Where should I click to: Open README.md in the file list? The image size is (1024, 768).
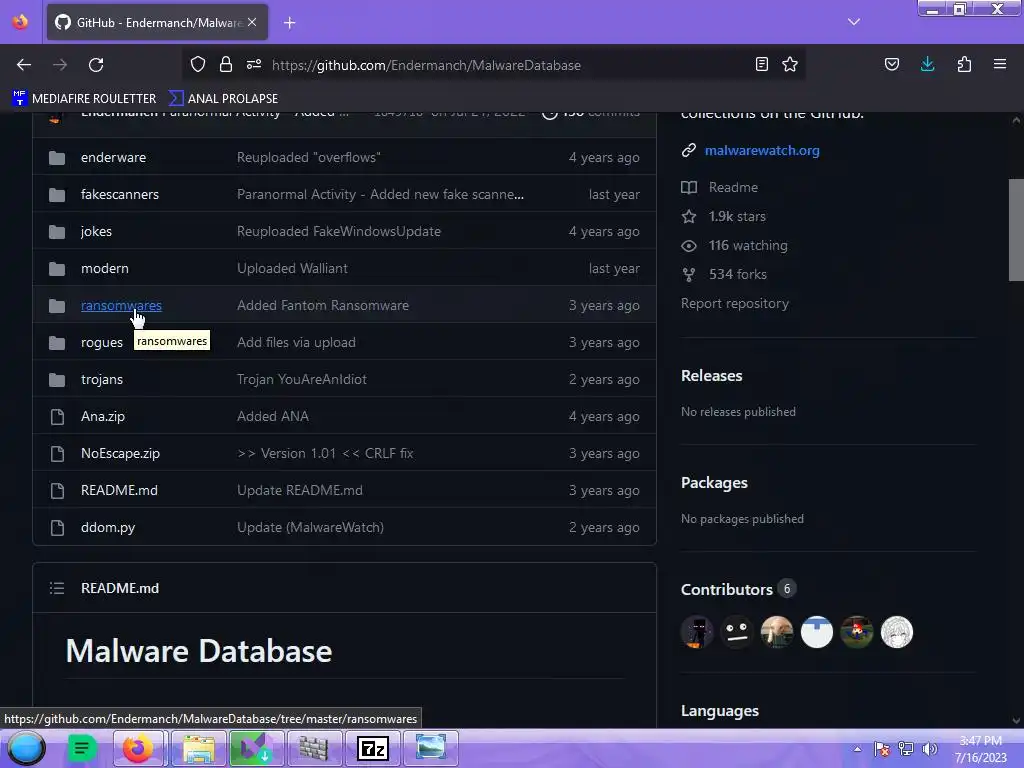point(120,490)
